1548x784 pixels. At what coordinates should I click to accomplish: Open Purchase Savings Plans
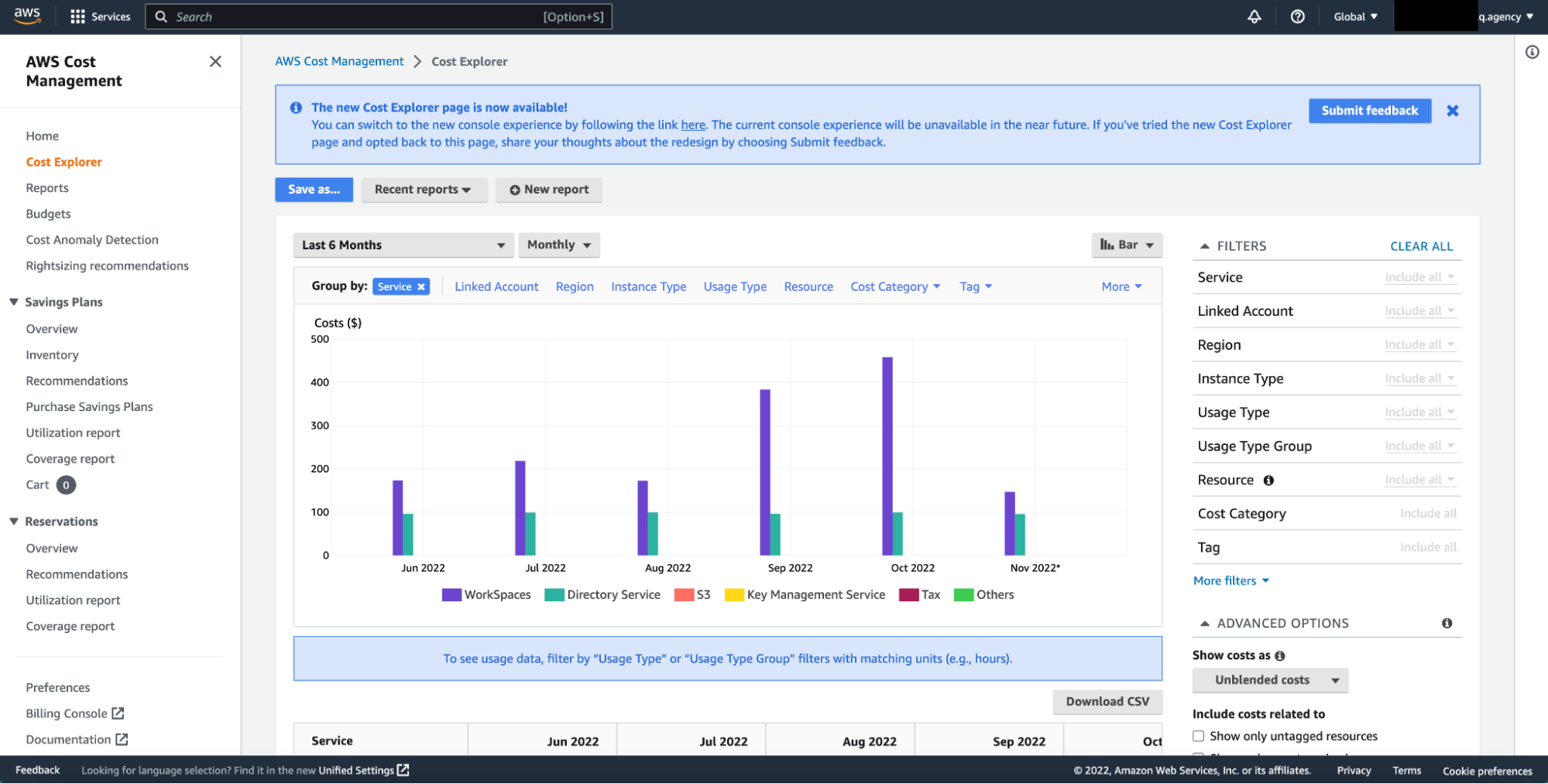pos(89,407)
